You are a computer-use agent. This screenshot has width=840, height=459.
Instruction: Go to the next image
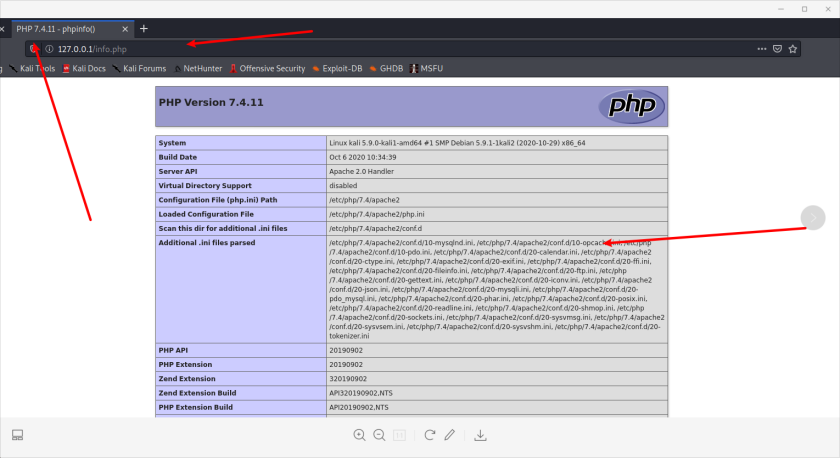point(813,217)
